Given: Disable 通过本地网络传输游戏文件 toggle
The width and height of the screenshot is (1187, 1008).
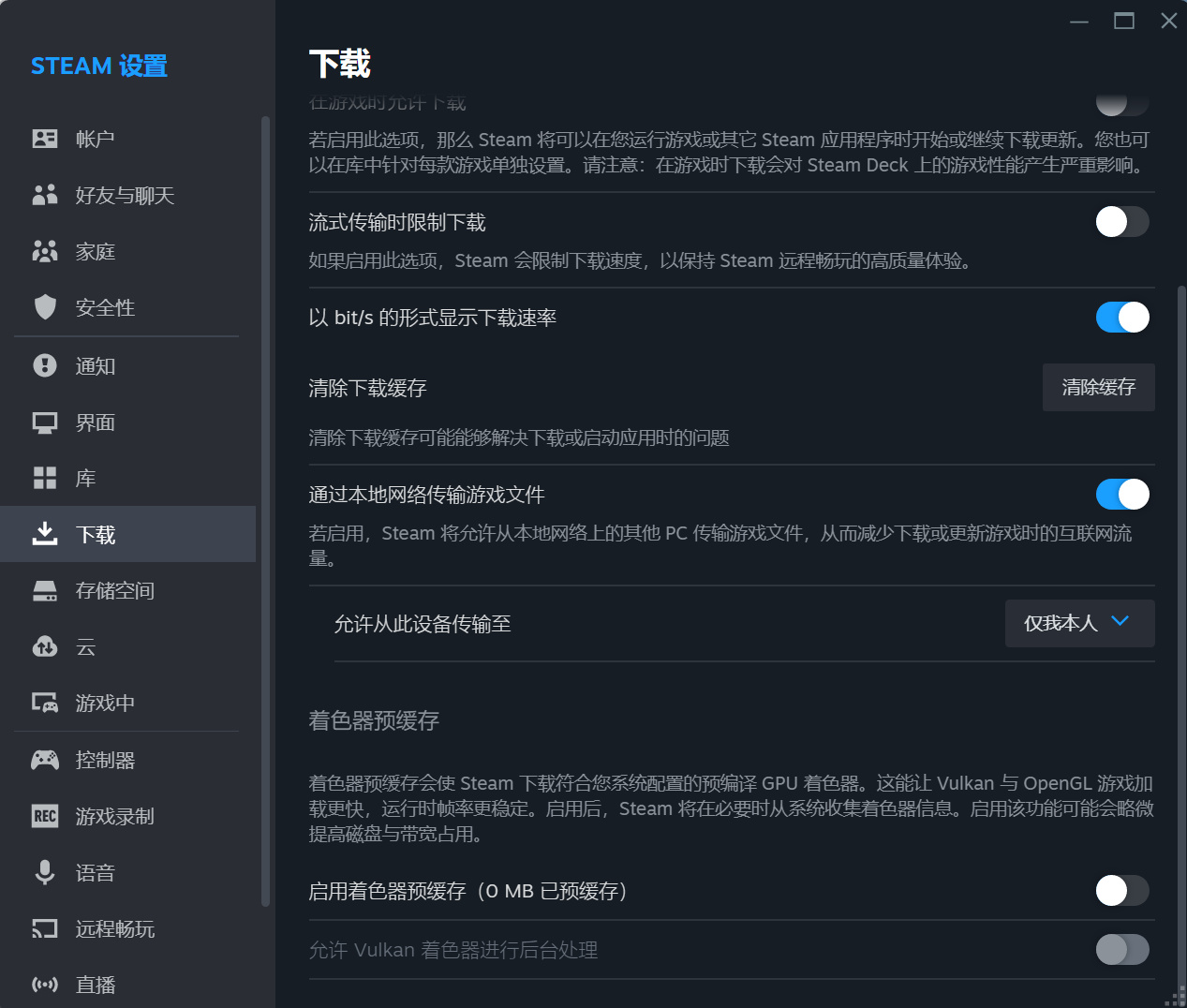Looking at the screenshot, I should click(1122, 495).
